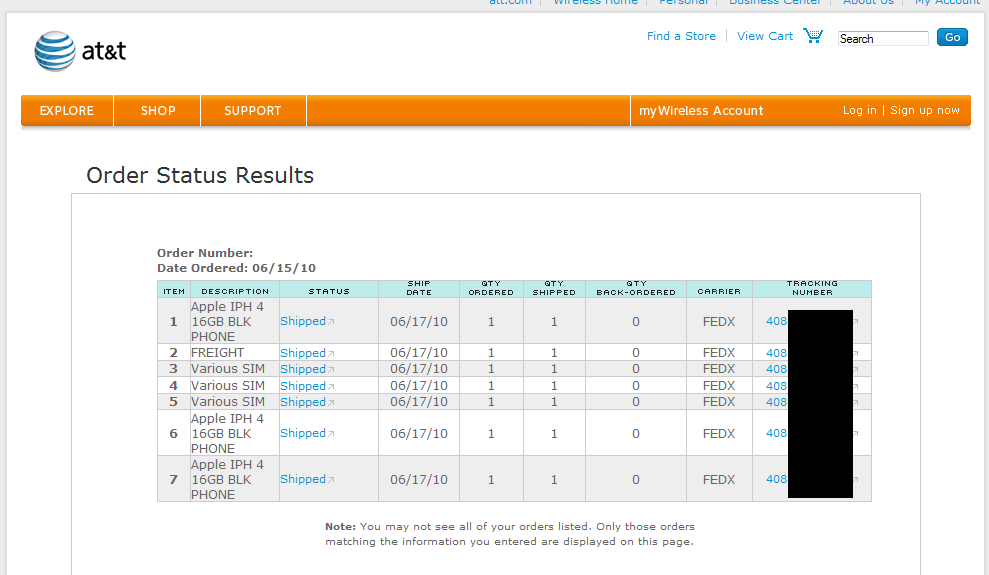Open the SHOP menu
989x575 pixels.
pyautogui.click(x=158, y=110)
